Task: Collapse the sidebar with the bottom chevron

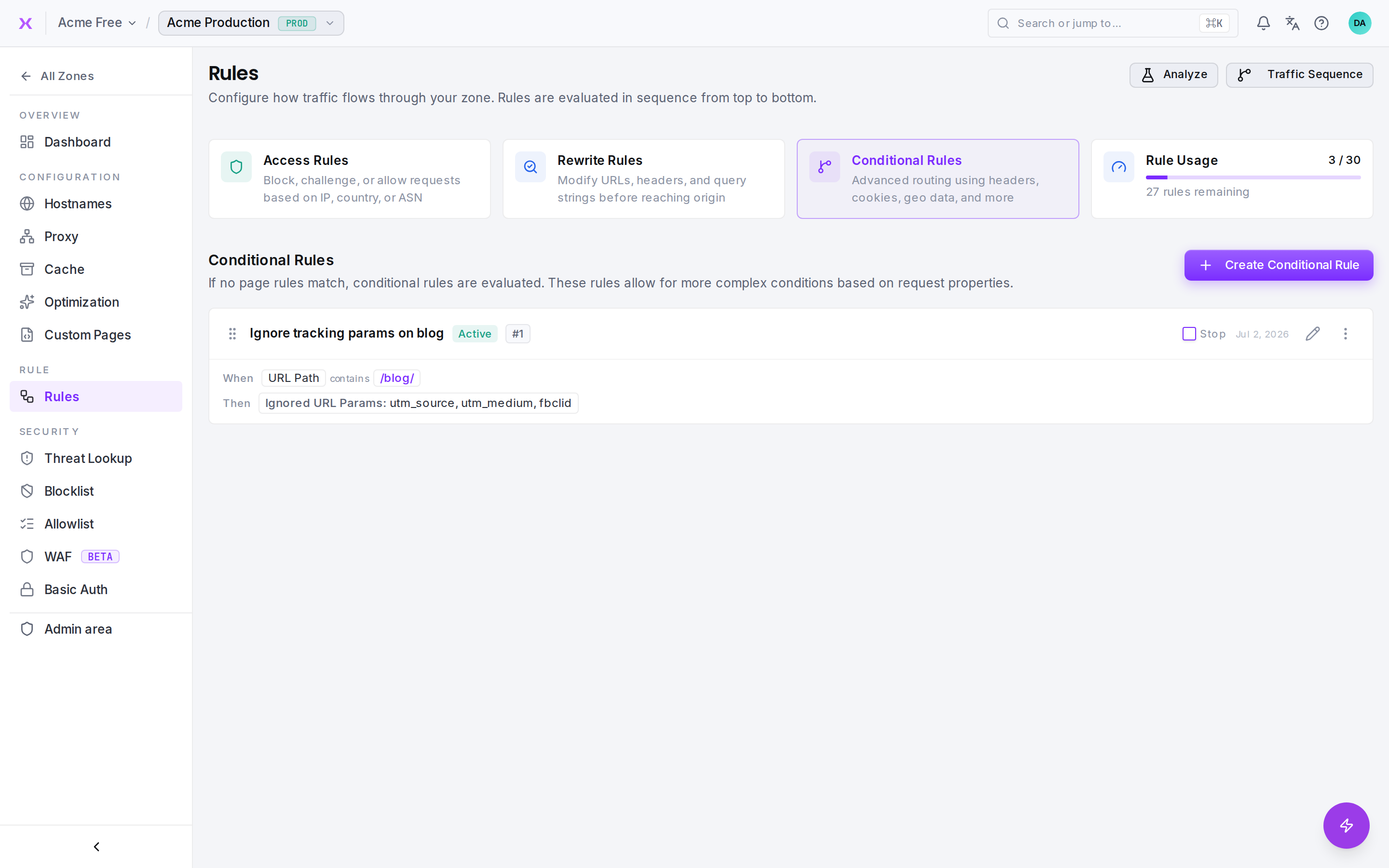Action: (x=96, y=846)
